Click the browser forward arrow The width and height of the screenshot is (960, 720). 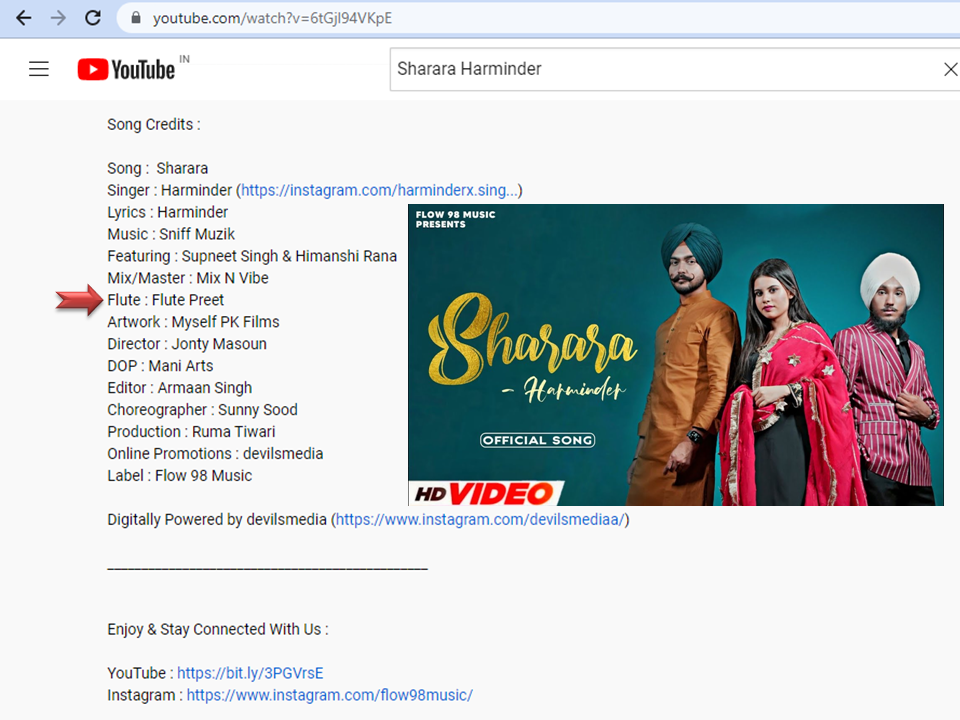[58, 18]
